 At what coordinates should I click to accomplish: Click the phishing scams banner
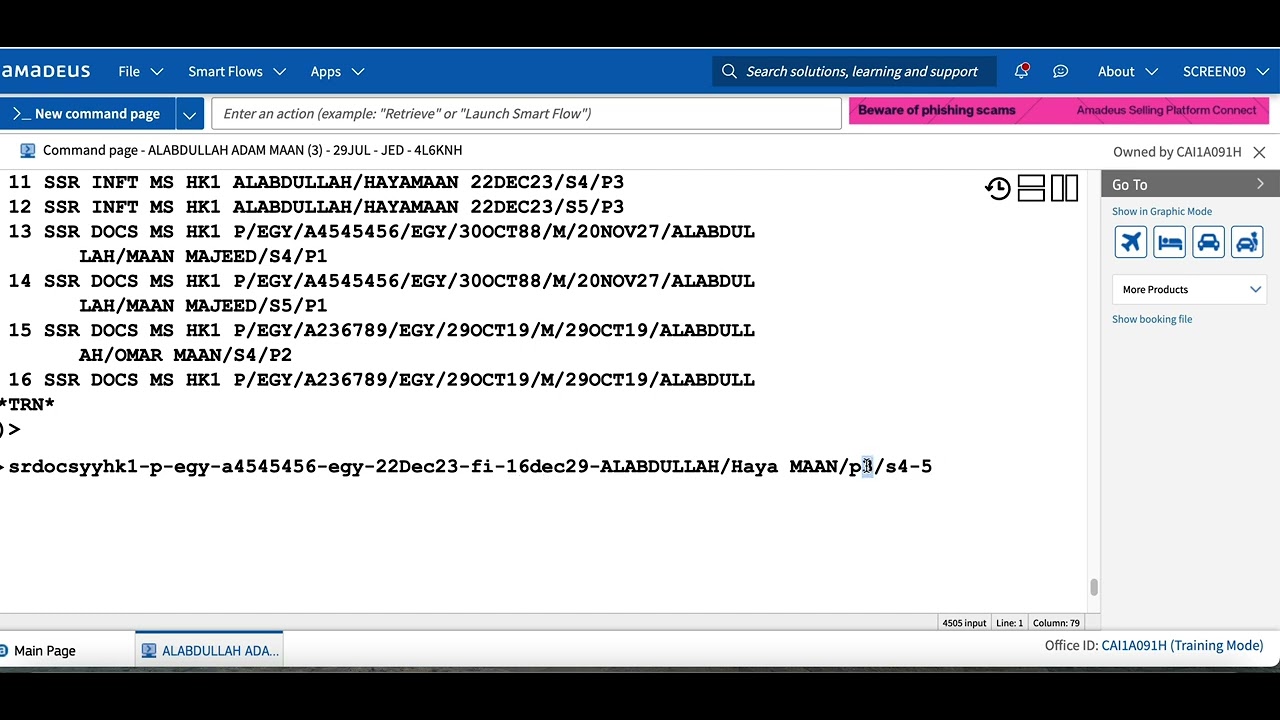(x=1059, y=110)
